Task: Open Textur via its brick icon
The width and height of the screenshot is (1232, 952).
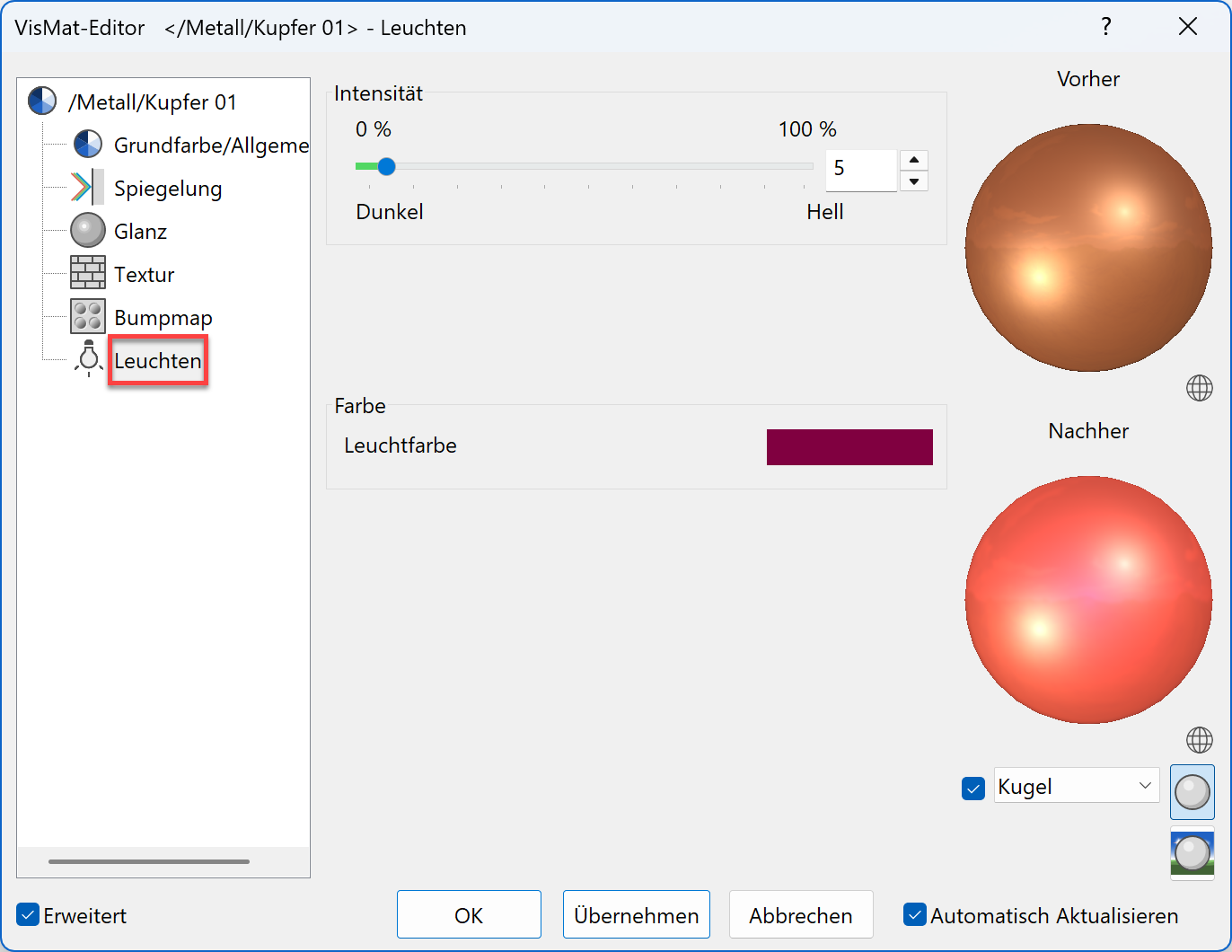Action: pos(87,273)
